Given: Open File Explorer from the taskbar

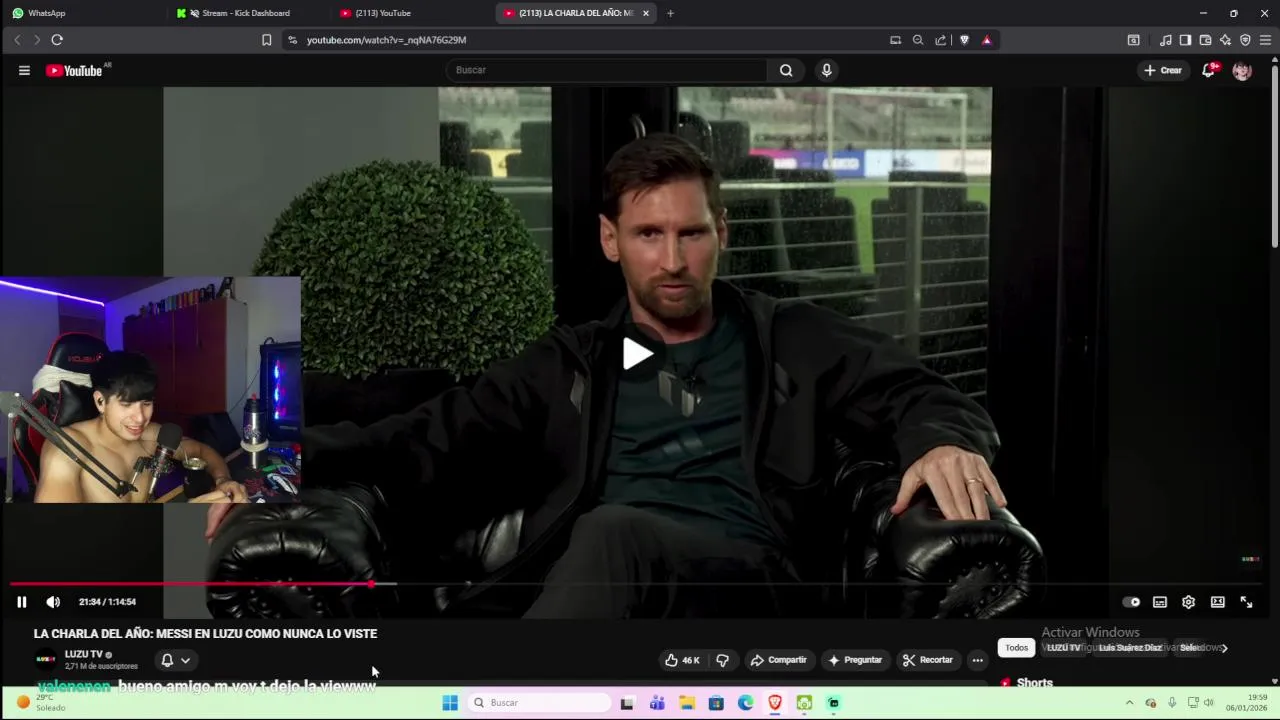Looking at the screenshot, I should point(687,703).
